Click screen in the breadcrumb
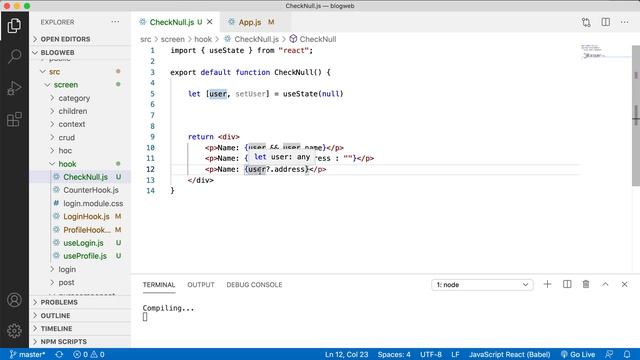The image size is (640, 360). pos(173,39)
